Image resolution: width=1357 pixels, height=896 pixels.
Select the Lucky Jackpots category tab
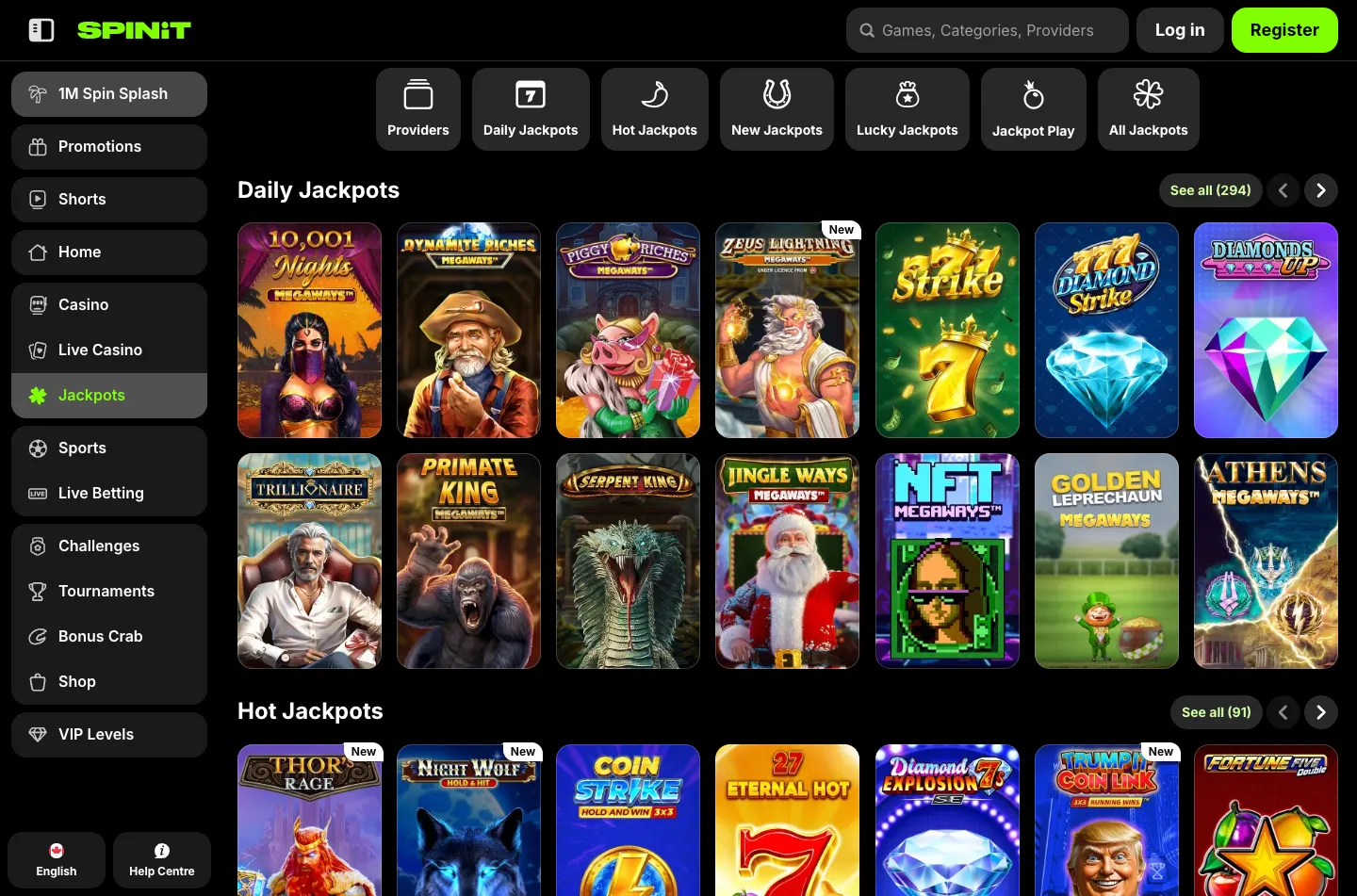pyautogui.click(x=907, y=109)
